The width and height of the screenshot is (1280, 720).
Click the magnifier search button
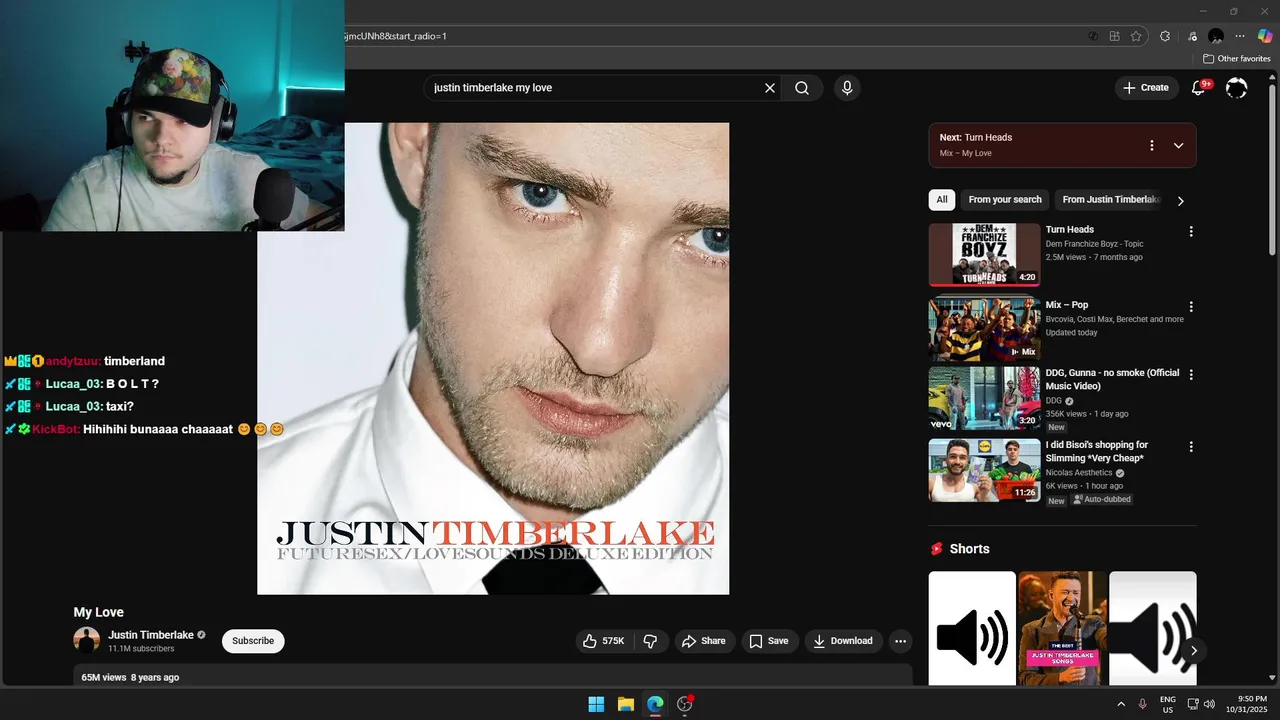802,88
